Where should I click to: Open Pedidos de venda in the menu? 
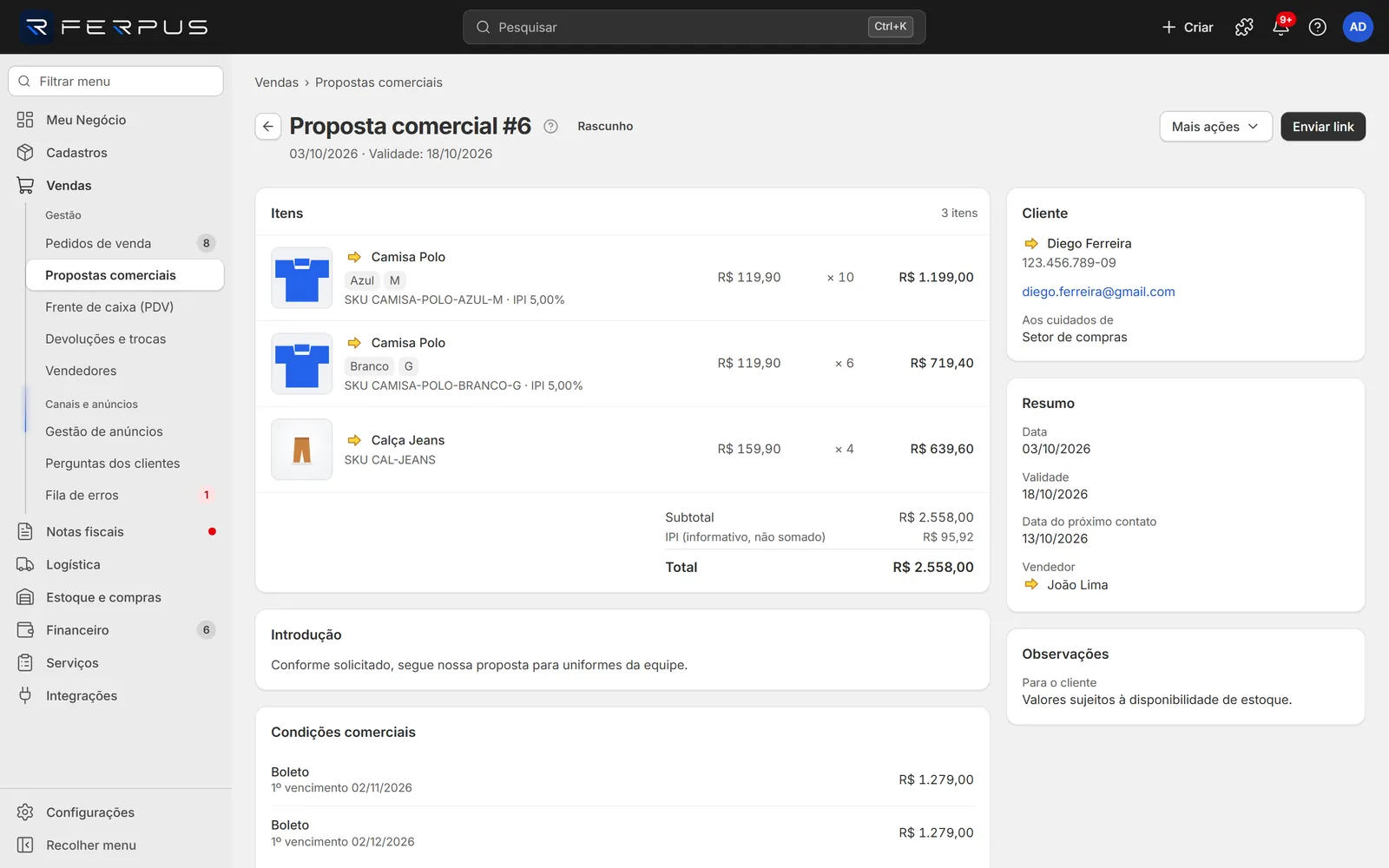point(125,243)
